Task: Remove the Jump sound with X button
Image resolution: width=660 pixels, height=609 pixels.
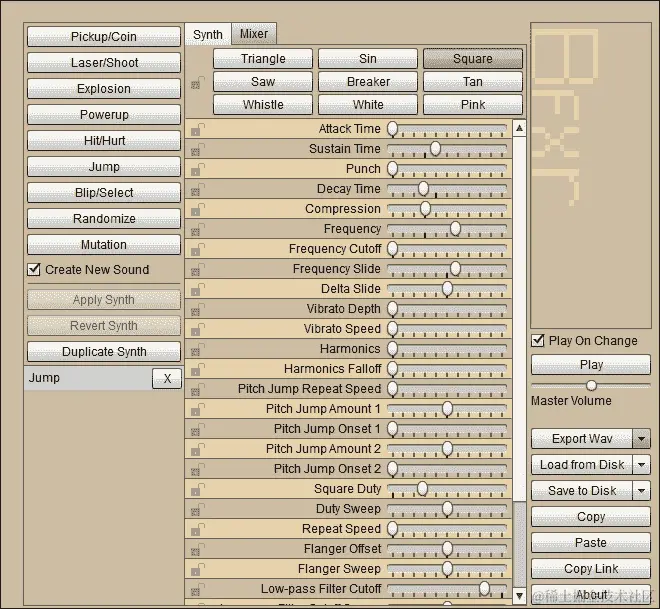Action: point(167,378)
